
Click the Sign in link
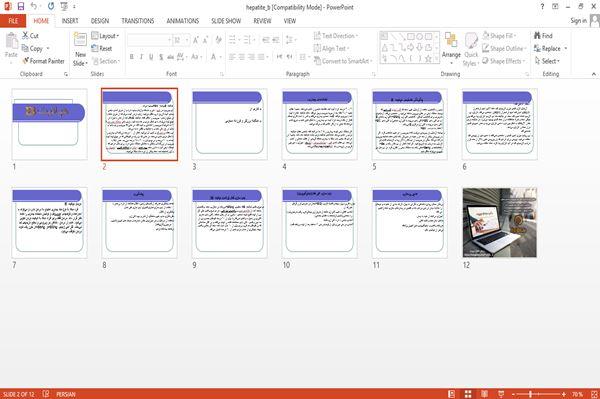[578, 21]
